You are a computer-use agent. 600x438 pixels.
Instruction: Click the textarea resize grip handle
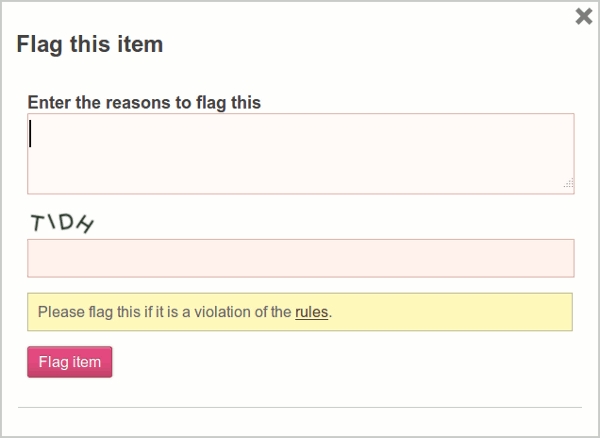coord(568,184)
